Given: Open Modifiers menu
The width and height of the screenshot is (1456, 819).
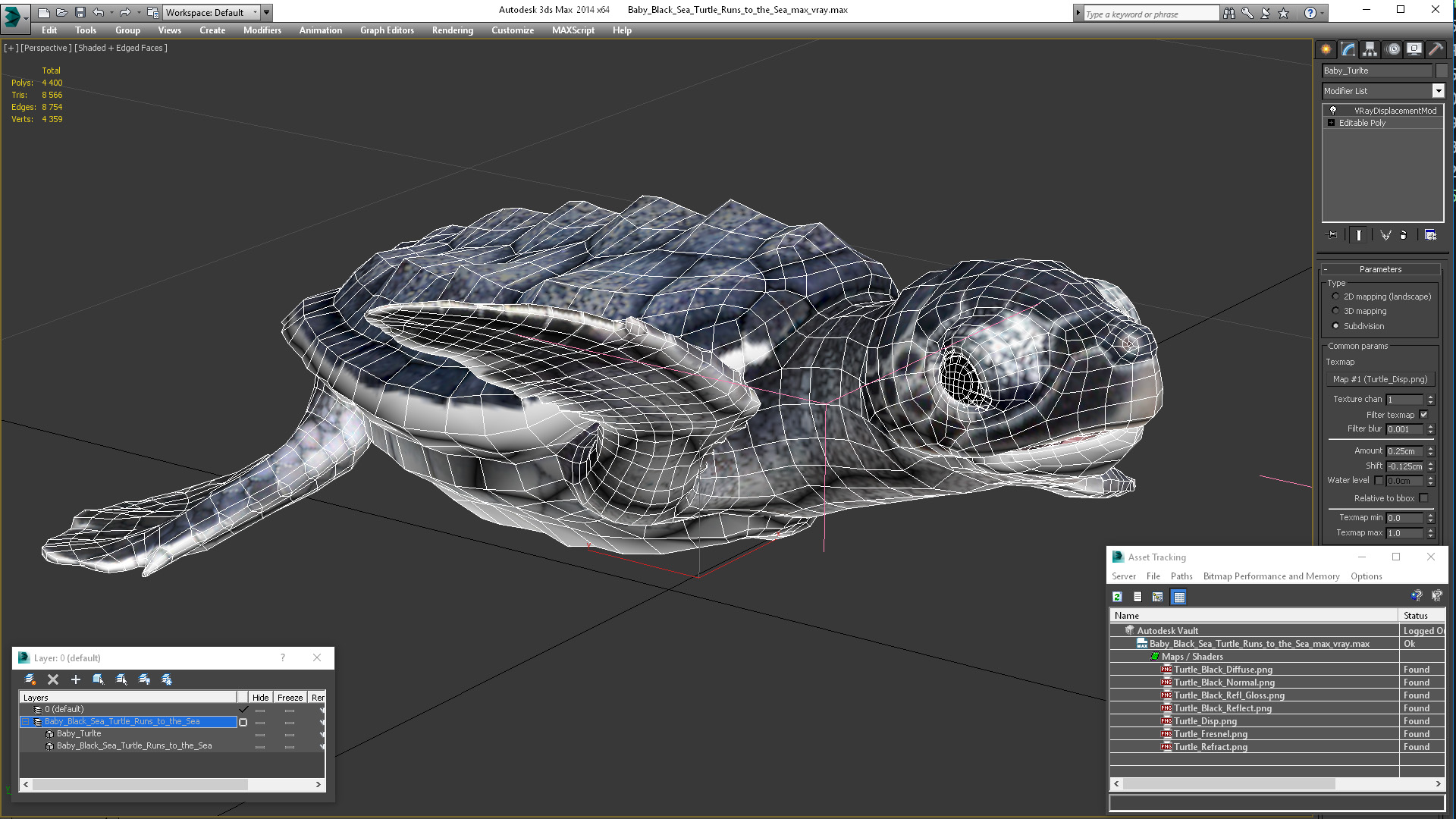Looking at the screenshot, I should pyautogui.click(x=262, y=30).
